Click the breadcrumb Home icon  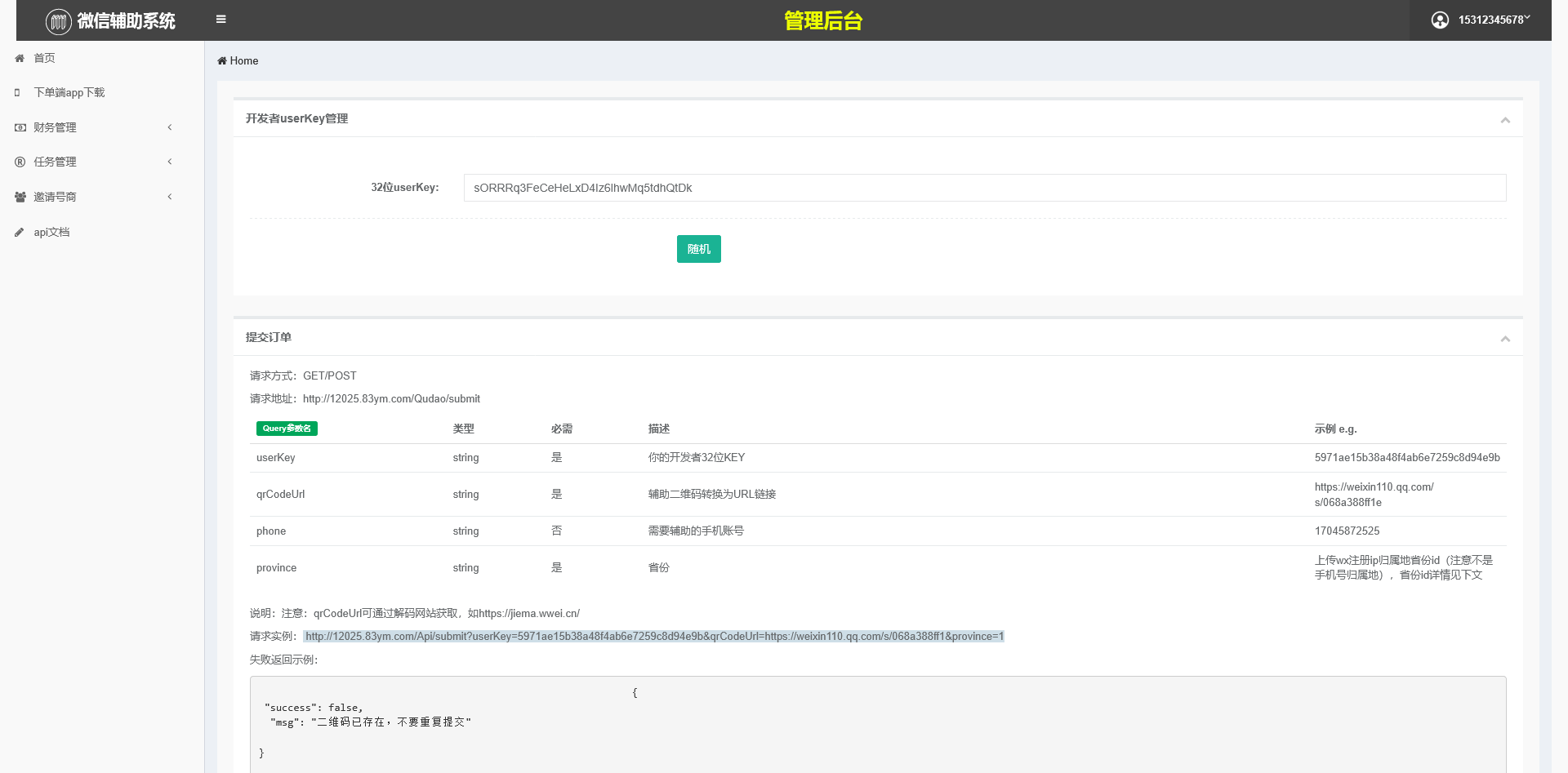pyautogui.click(x=222, y=60)
